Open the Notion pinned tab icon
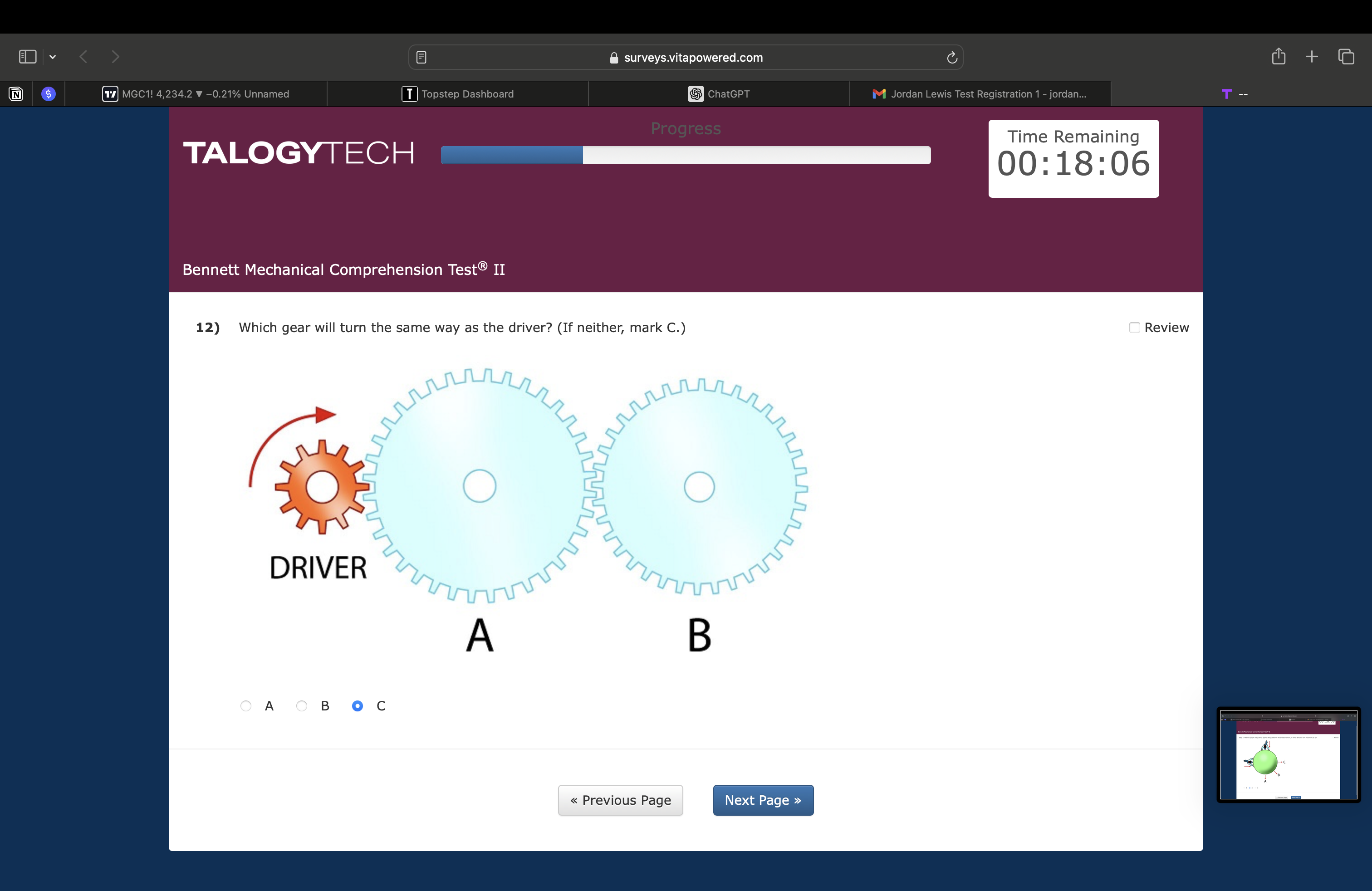 coord(16,94)
